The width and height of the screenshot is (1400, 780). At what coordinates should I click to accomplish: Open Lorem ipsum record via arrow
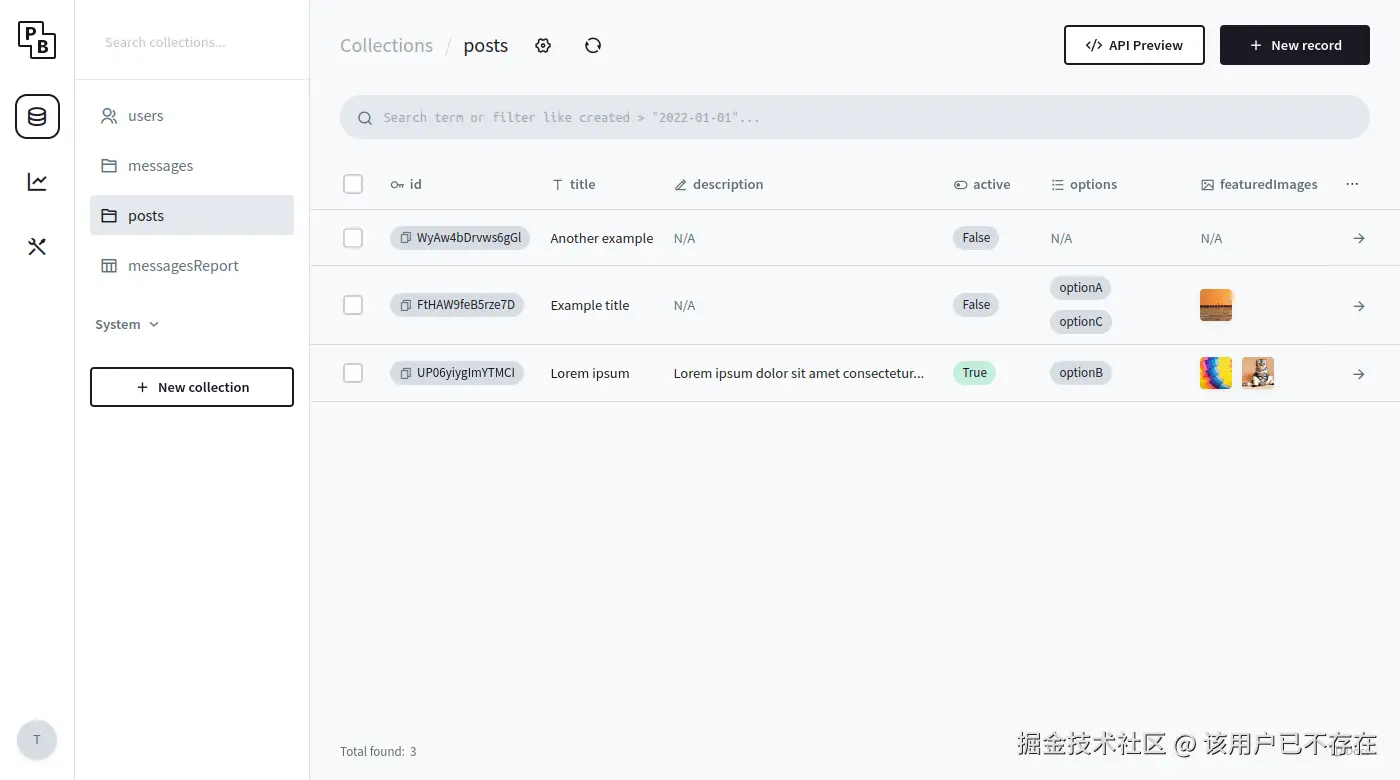pos(1359,374)
